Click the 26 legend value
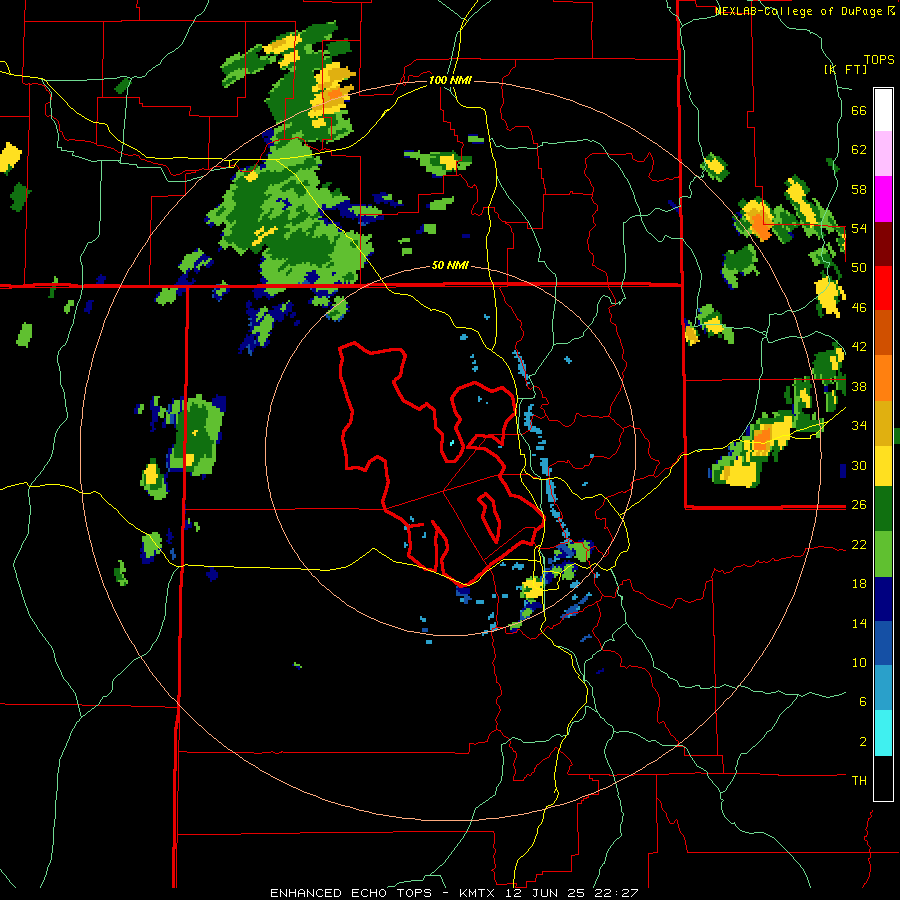This screenshot has height=900, width=900. click(859, 505)
